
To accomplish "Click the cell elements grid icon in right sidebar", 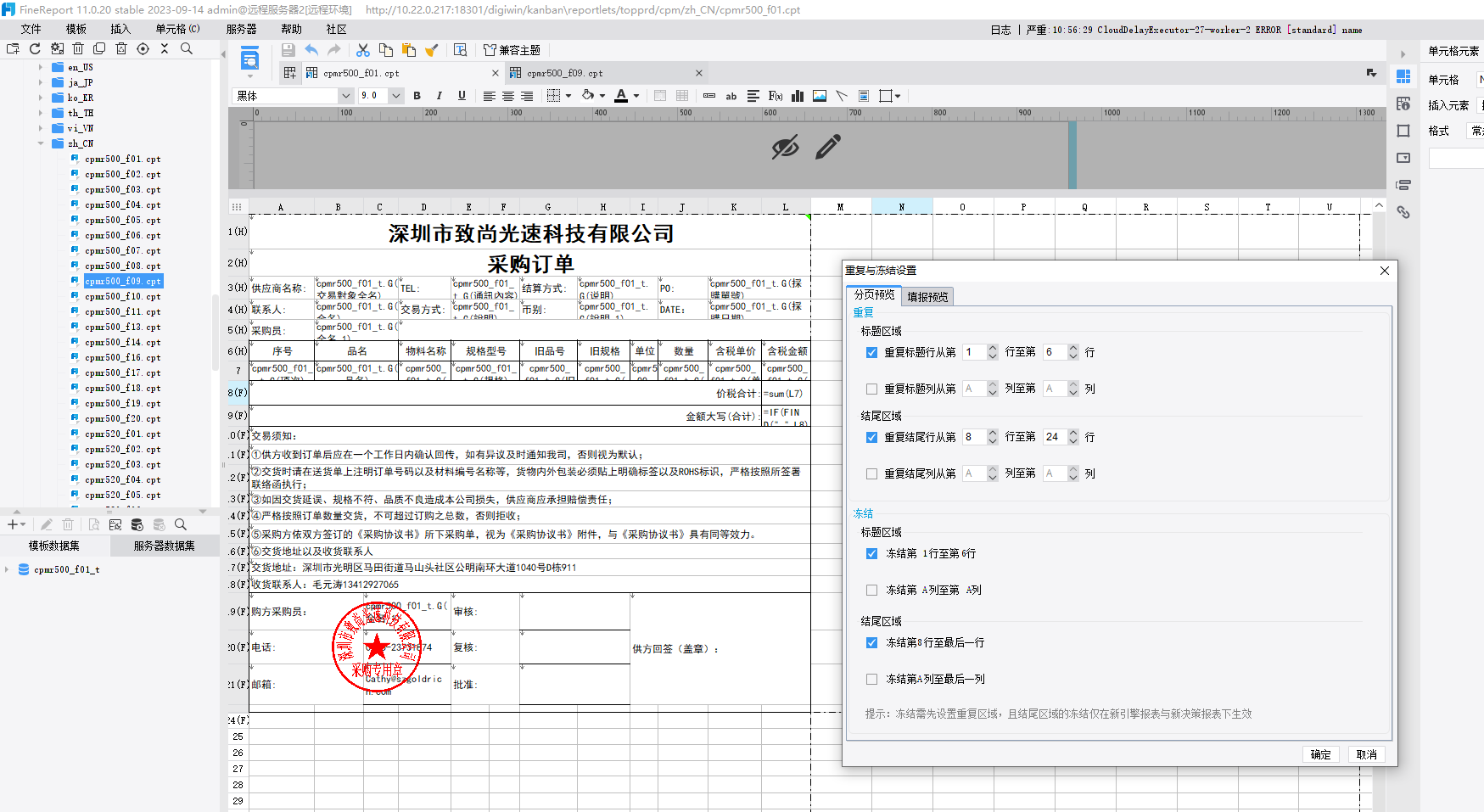I will 1403,76.
